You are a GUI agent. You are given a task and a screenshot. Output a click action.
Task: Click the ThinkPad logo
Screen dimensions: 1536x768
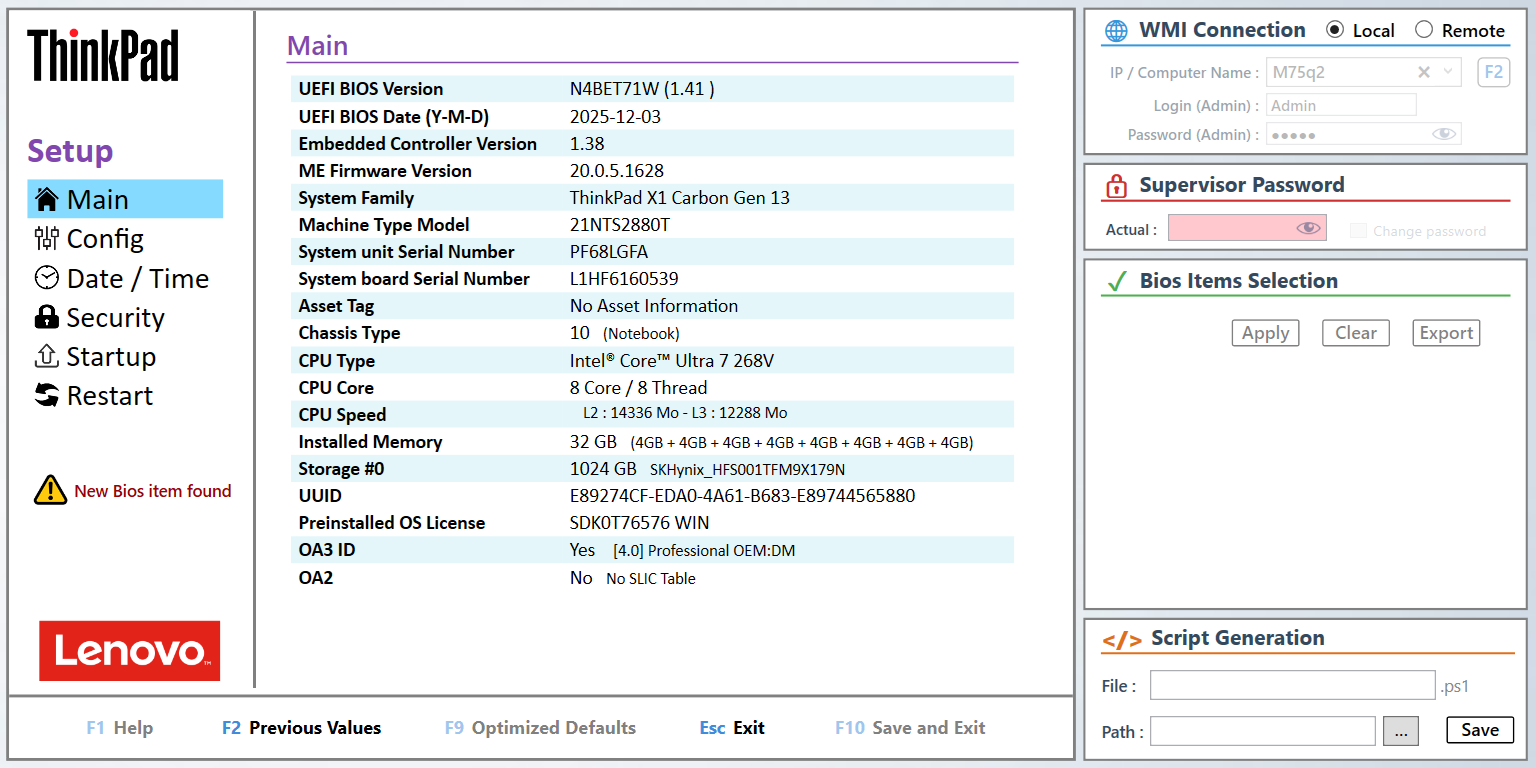coord(103,55)
